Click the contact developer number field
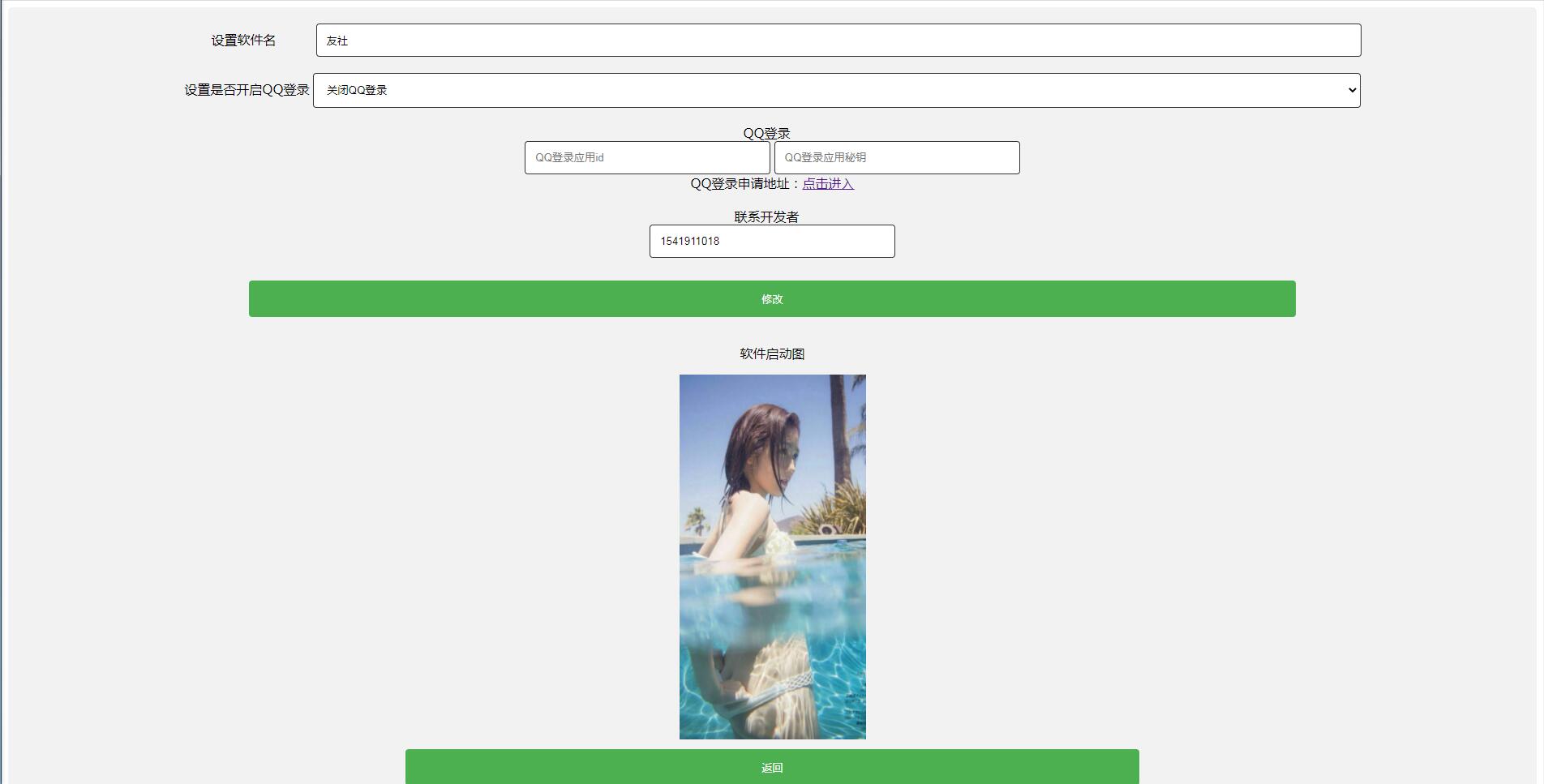 point(772,241)
